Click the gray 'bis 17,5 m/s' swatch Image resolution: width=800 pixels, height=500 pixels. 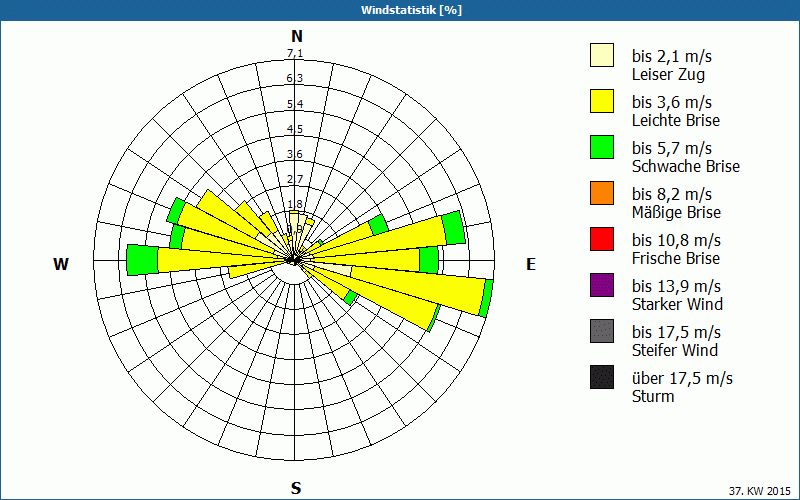click(602, 331)
